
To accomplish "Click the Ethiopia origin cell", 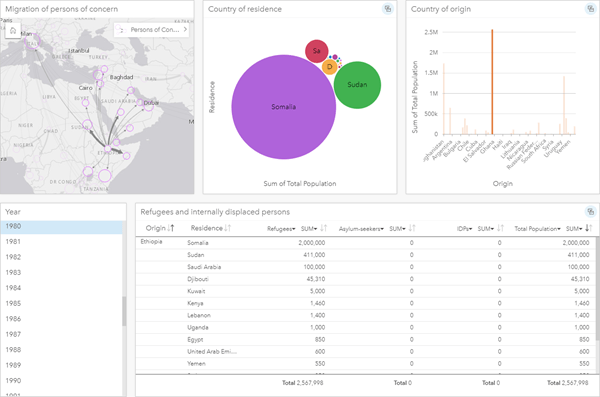I will pyautogui.click(x=152, y=242).
